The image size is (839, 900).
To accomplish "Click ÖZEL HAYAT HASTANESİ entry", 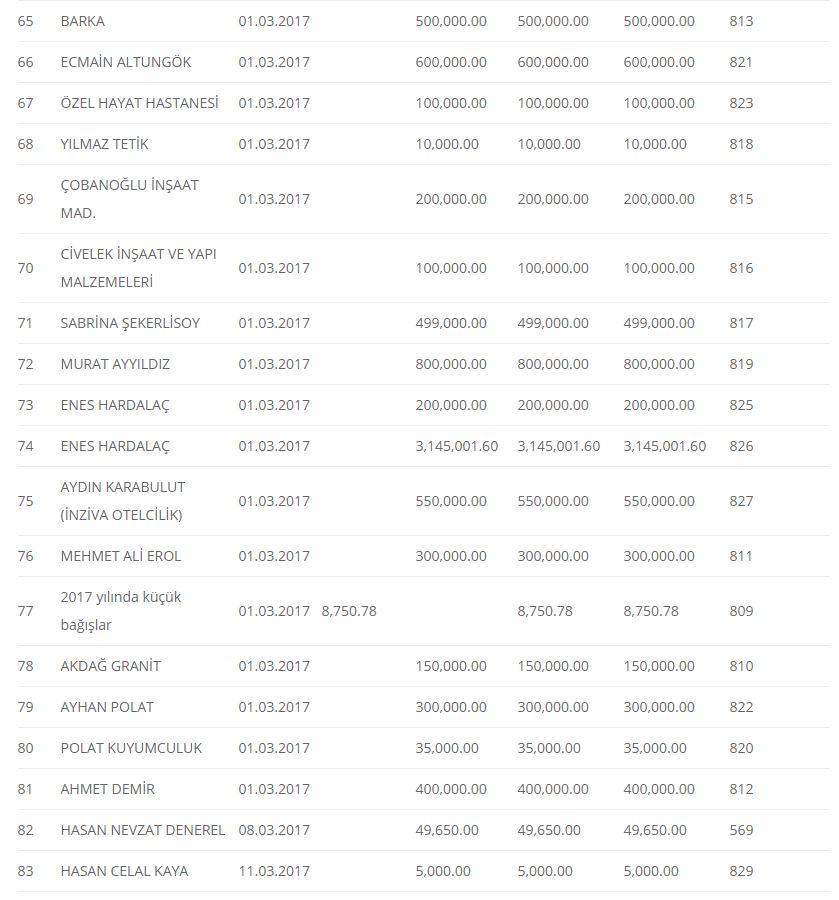I will coord(139,103).
